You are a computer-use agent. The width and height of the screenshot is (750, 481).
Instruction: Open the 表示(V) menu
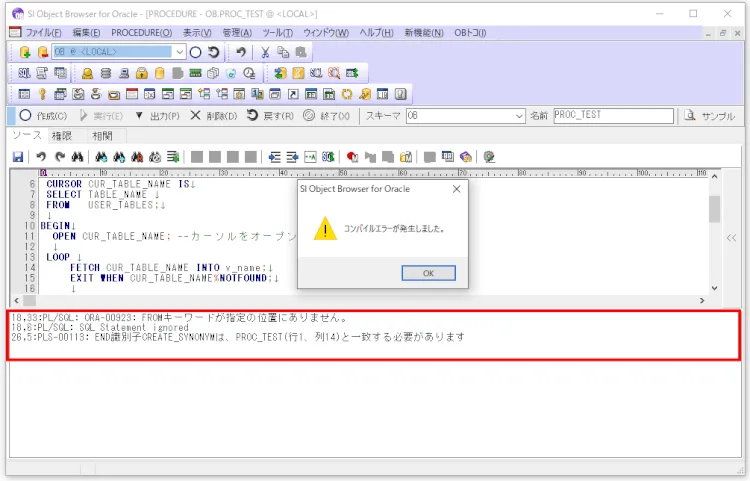[197, 33]
